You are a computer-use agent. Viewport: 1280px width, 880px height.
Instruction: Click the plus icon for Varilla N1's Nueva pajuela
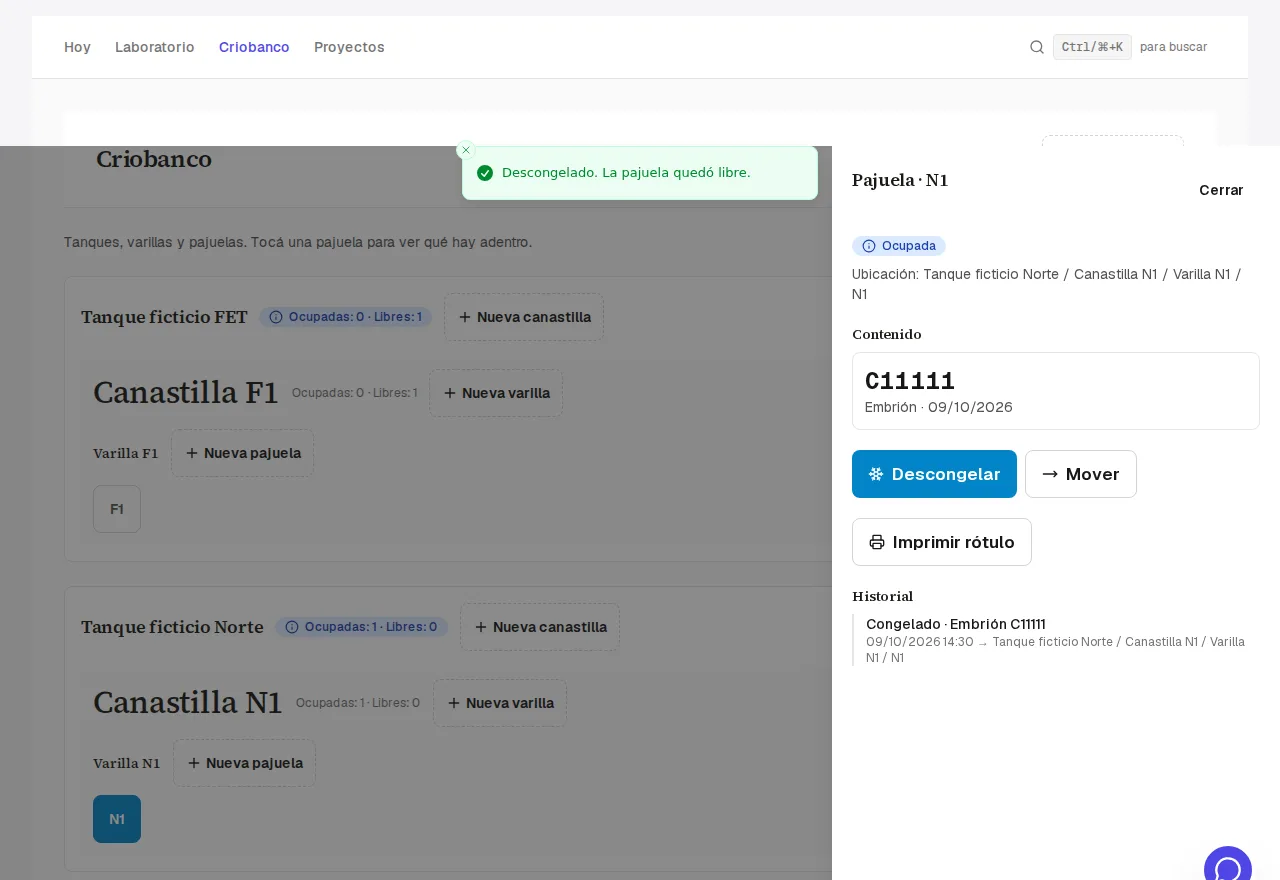[194, 763]
